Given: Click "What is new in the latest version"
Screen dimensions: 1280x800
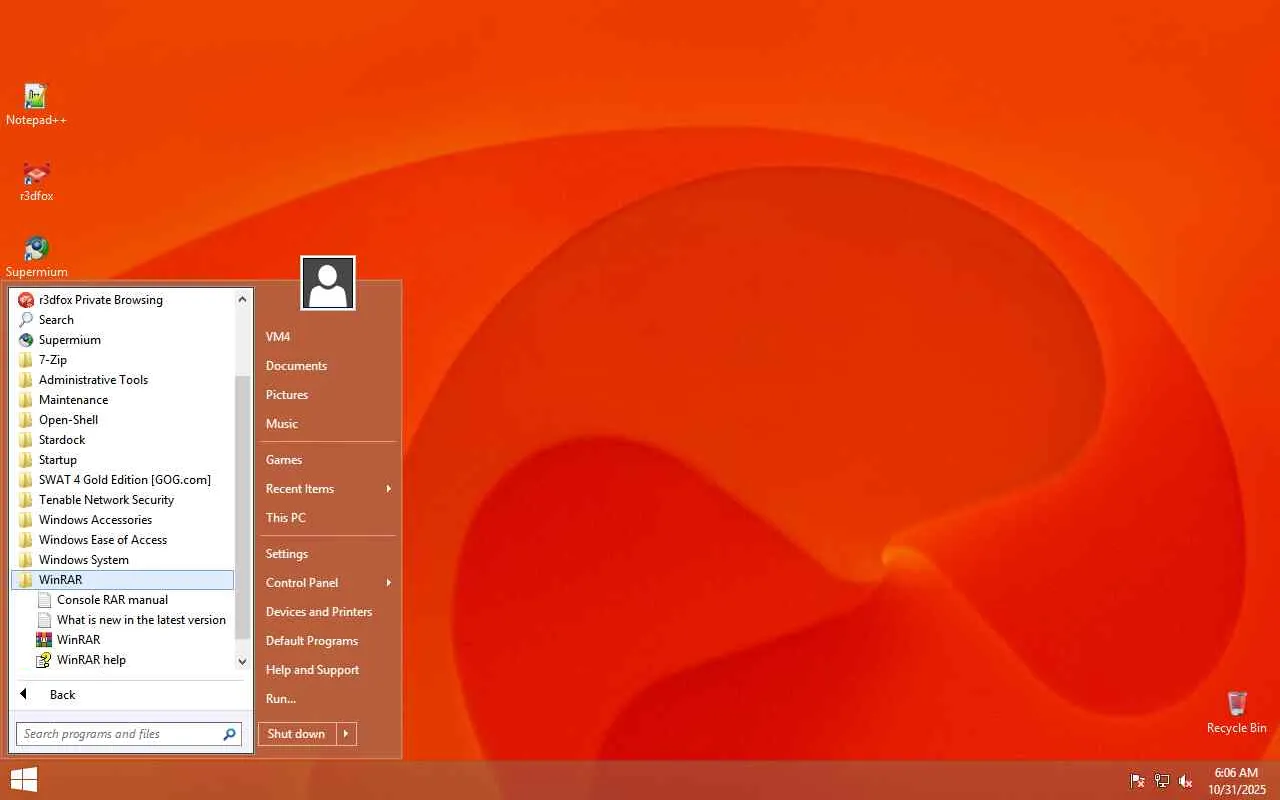Looking at the screenshot, I should [x=141, y=620].
